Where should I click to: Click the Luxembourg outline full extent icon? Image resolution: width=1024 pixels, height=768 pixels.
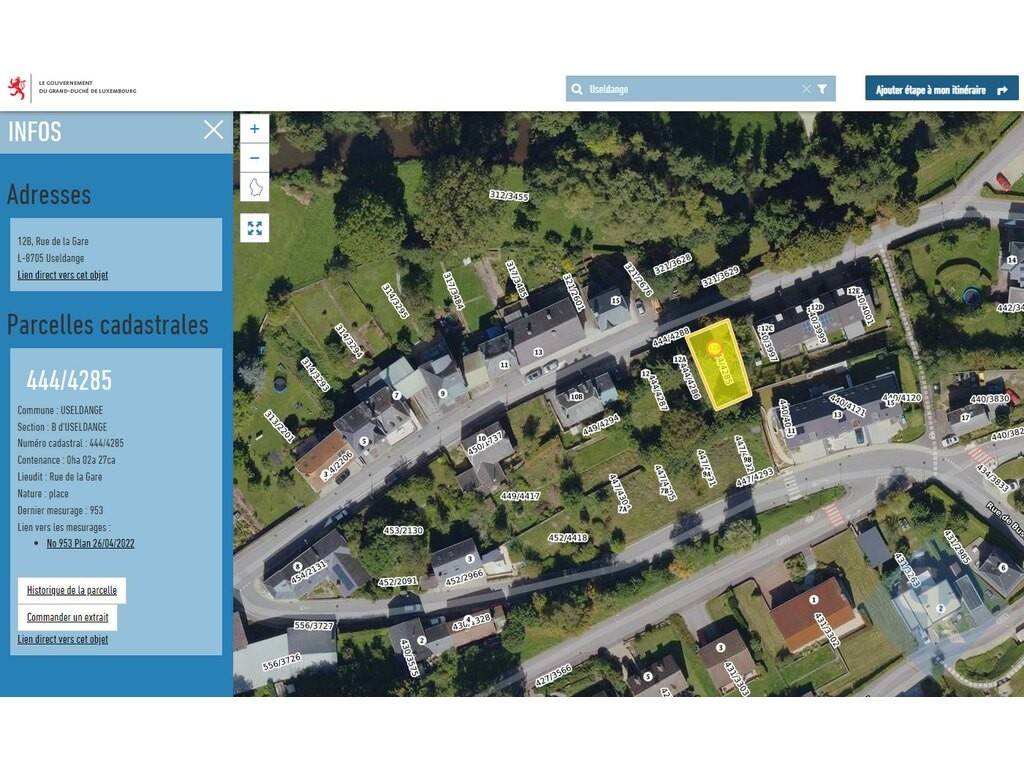(x=254, y=188)
